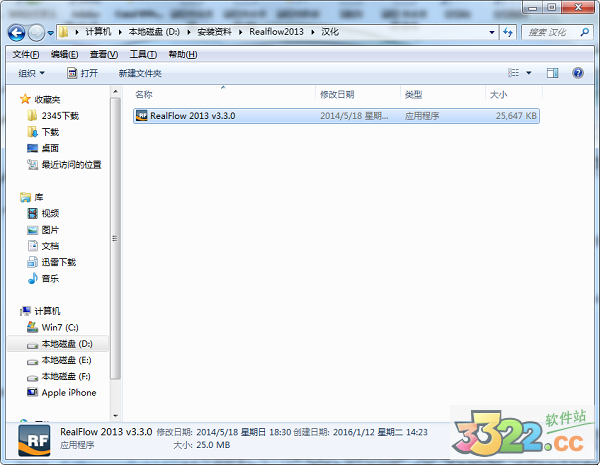Maximize the Explorer window

(x=551, y=7)
